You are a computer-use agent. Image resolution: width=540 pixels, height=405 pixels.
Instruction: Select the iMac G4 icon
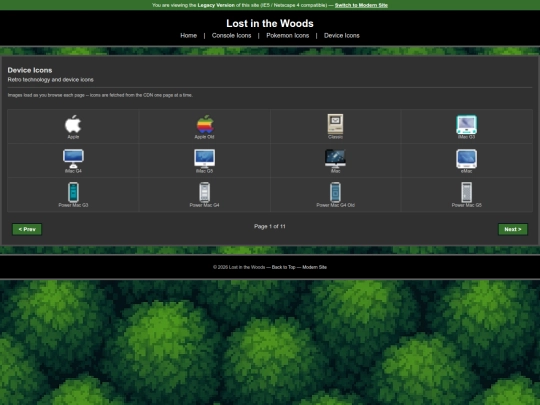coord(73,158)
